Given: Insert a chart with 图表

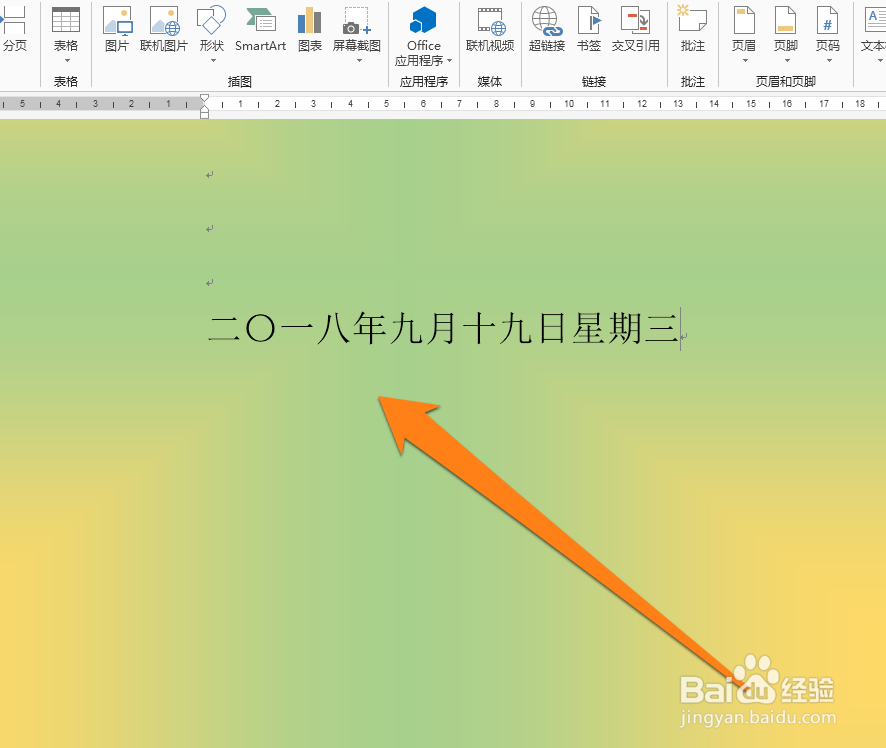Looking at the screenshot, I should (310, 29).
